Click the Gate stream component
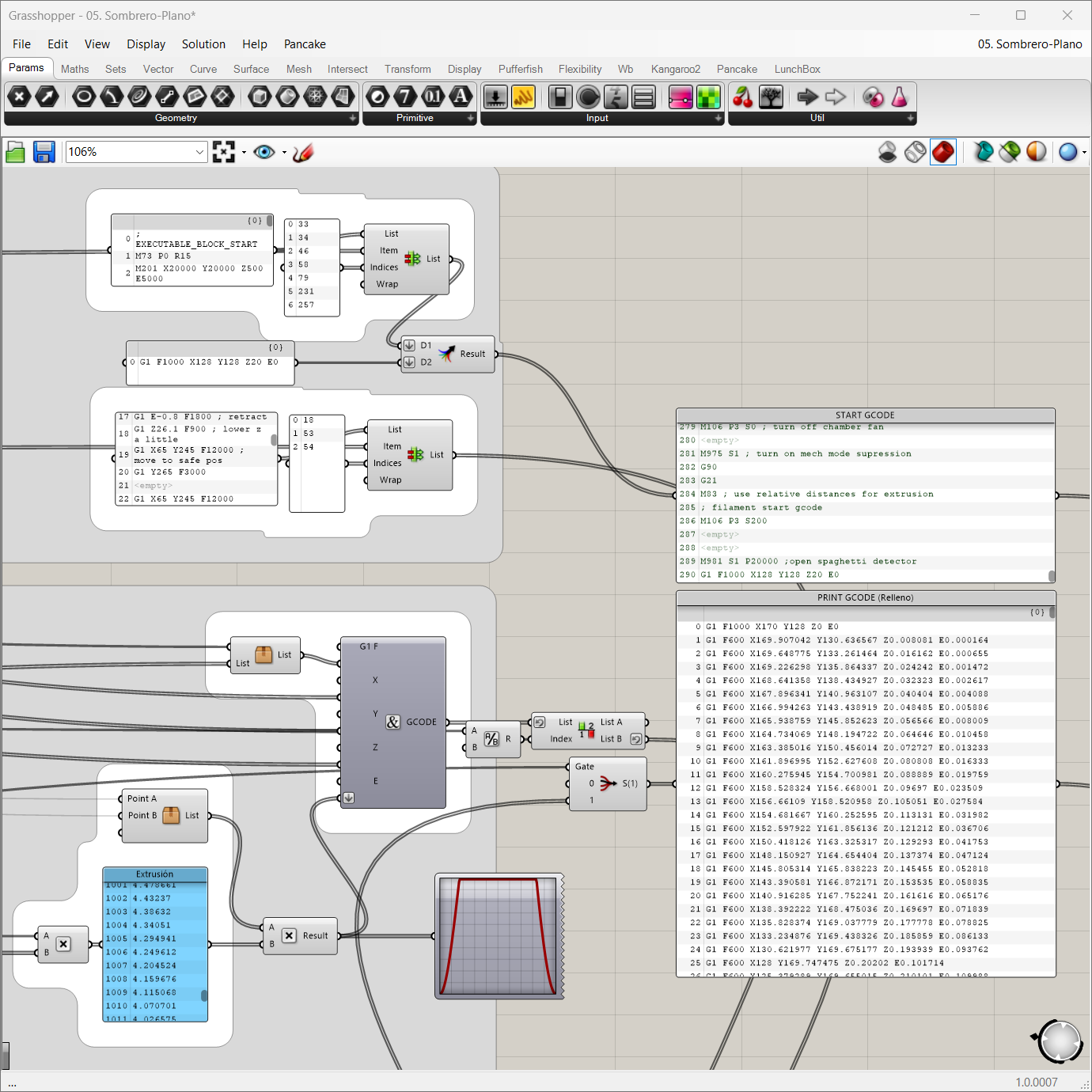 coord(608,783)
